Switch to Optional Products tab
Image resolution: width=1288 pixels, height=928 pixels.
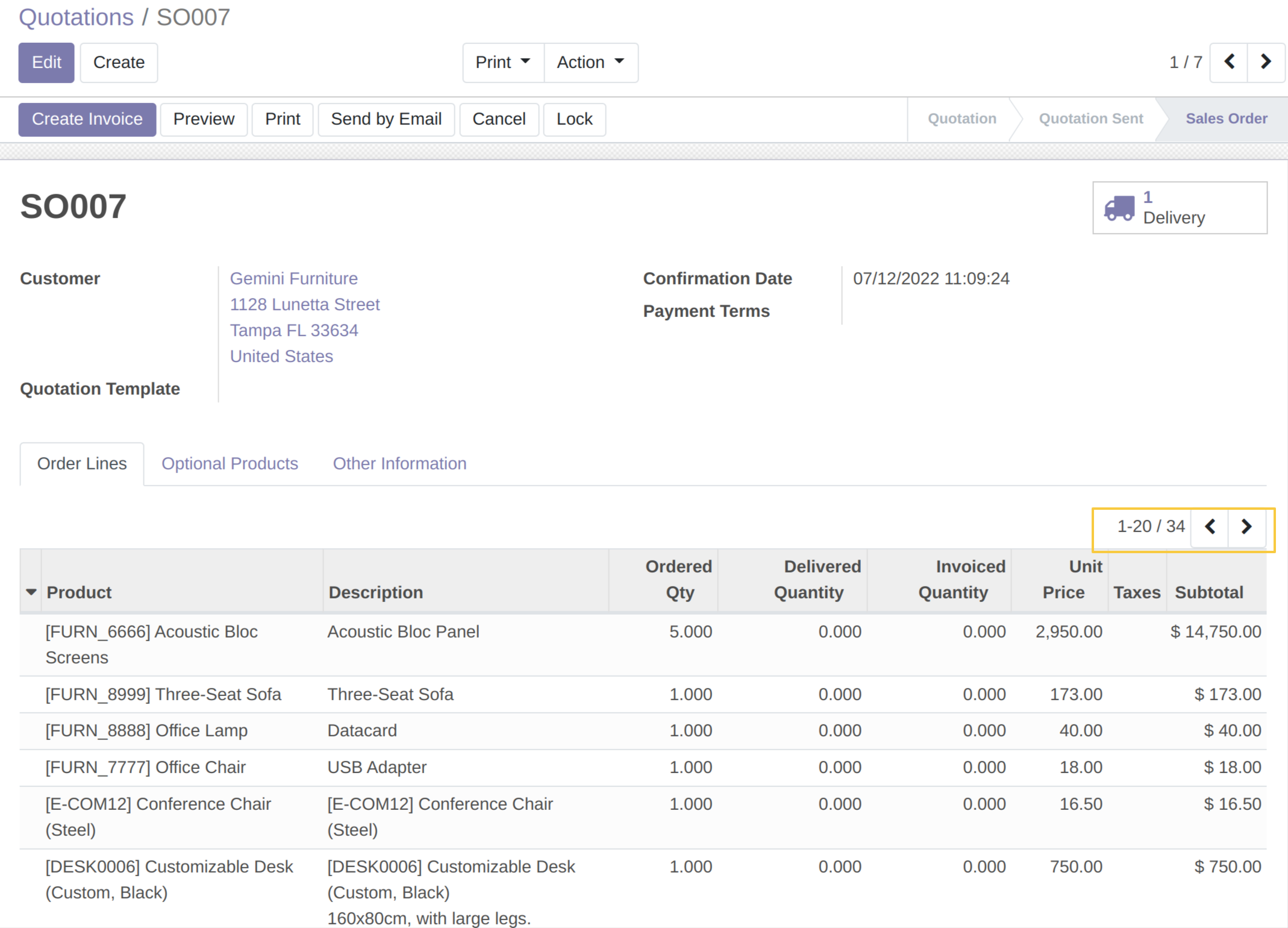[230, 463]
